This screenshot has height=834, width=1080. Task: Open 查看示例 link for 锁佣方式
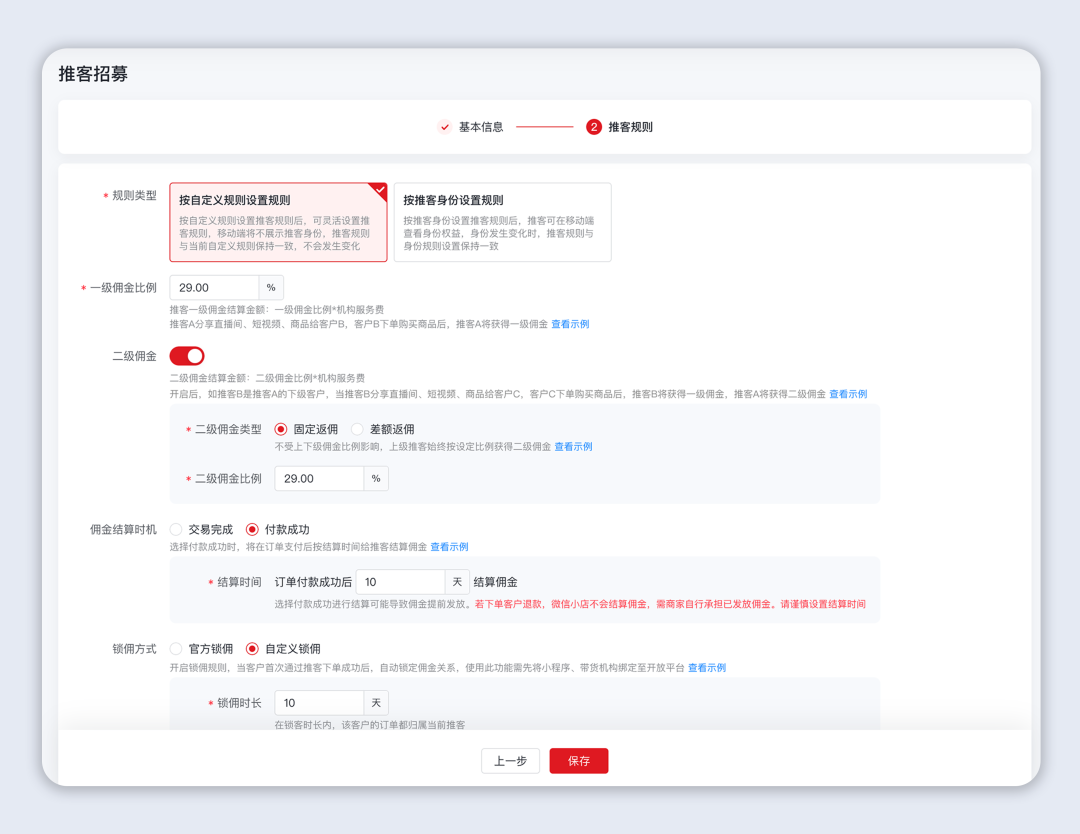point(706,668)
